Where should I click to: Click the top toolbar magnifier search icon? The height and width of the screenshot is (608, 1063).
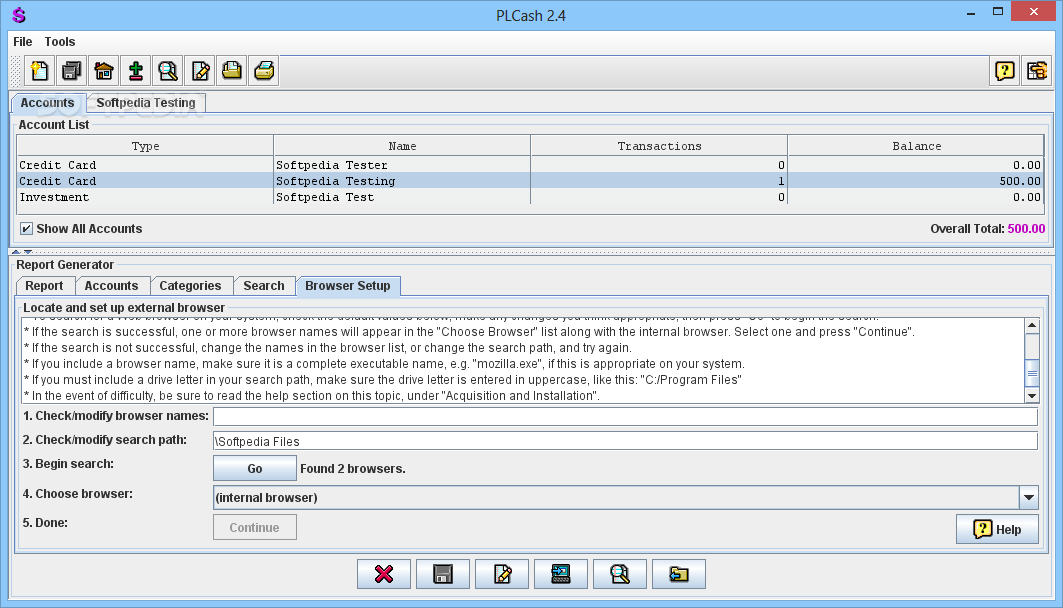click(x=167, y=70)
